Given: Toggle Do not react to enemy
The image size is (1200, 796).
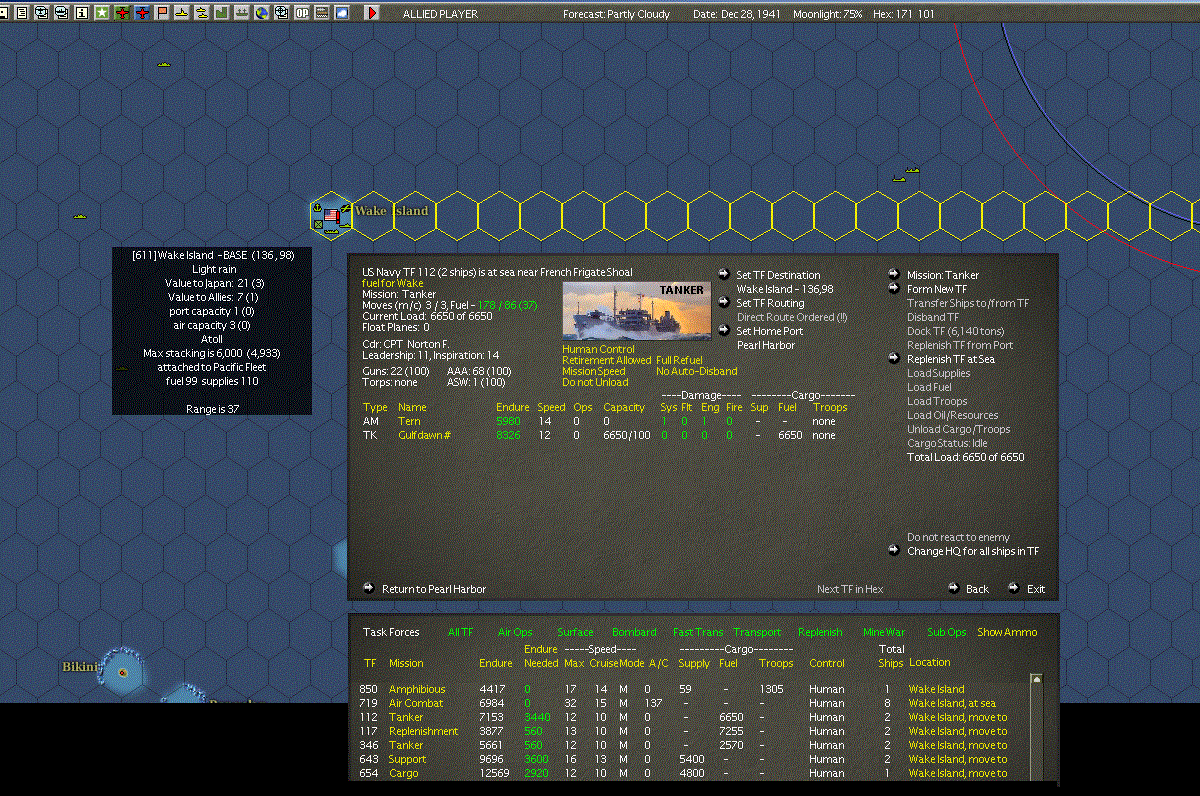Looking at the screenshot, I should click(x=958, y=537).
